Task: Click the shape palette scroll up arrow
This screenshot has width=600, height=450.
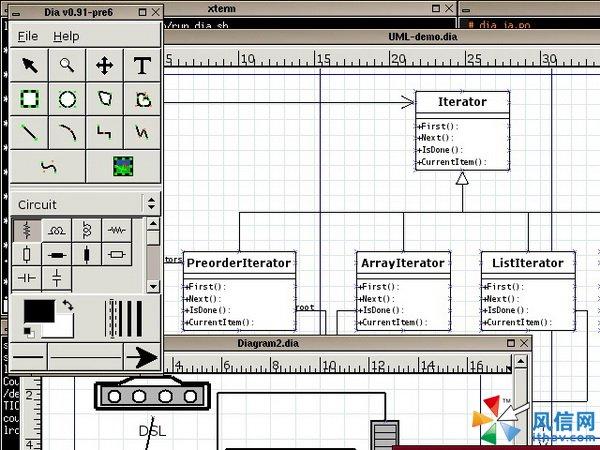Action: [153, 224]
